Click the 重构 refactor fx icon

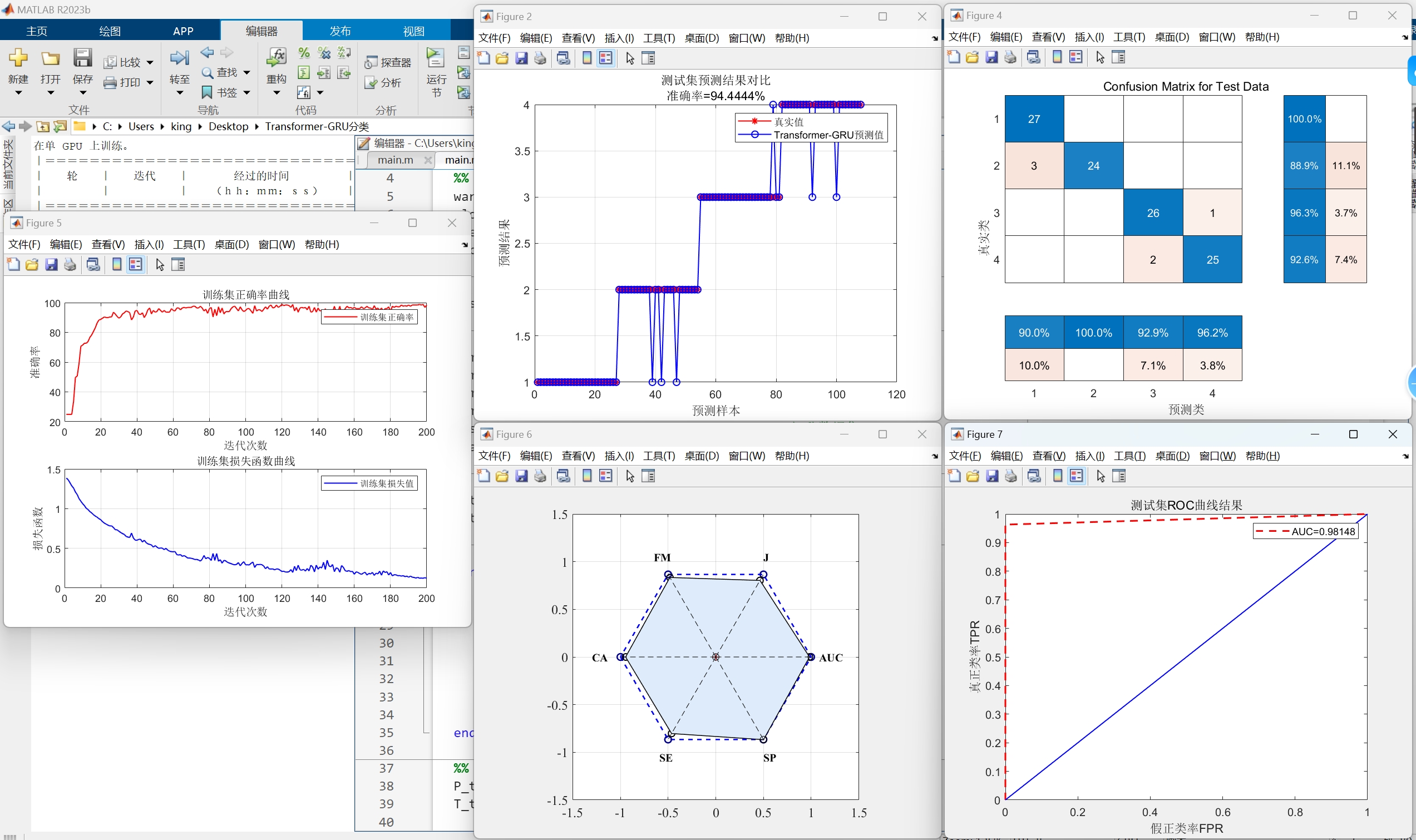click(276, 57)
